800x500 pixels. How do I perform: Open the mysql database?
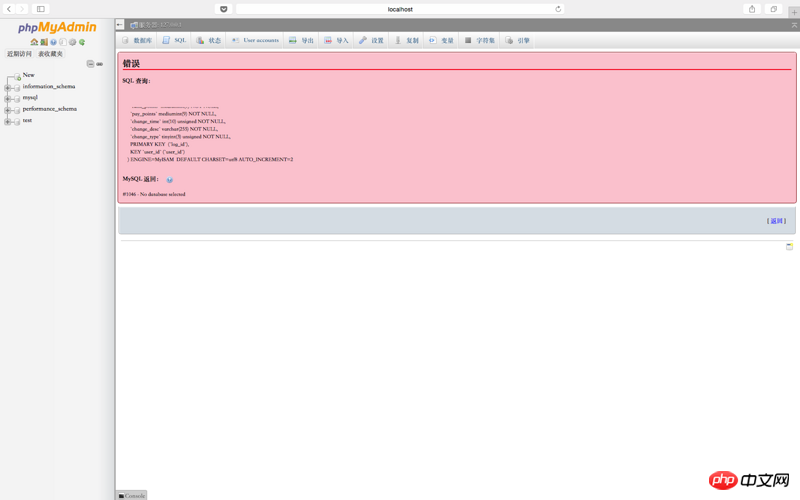[30, 97]
